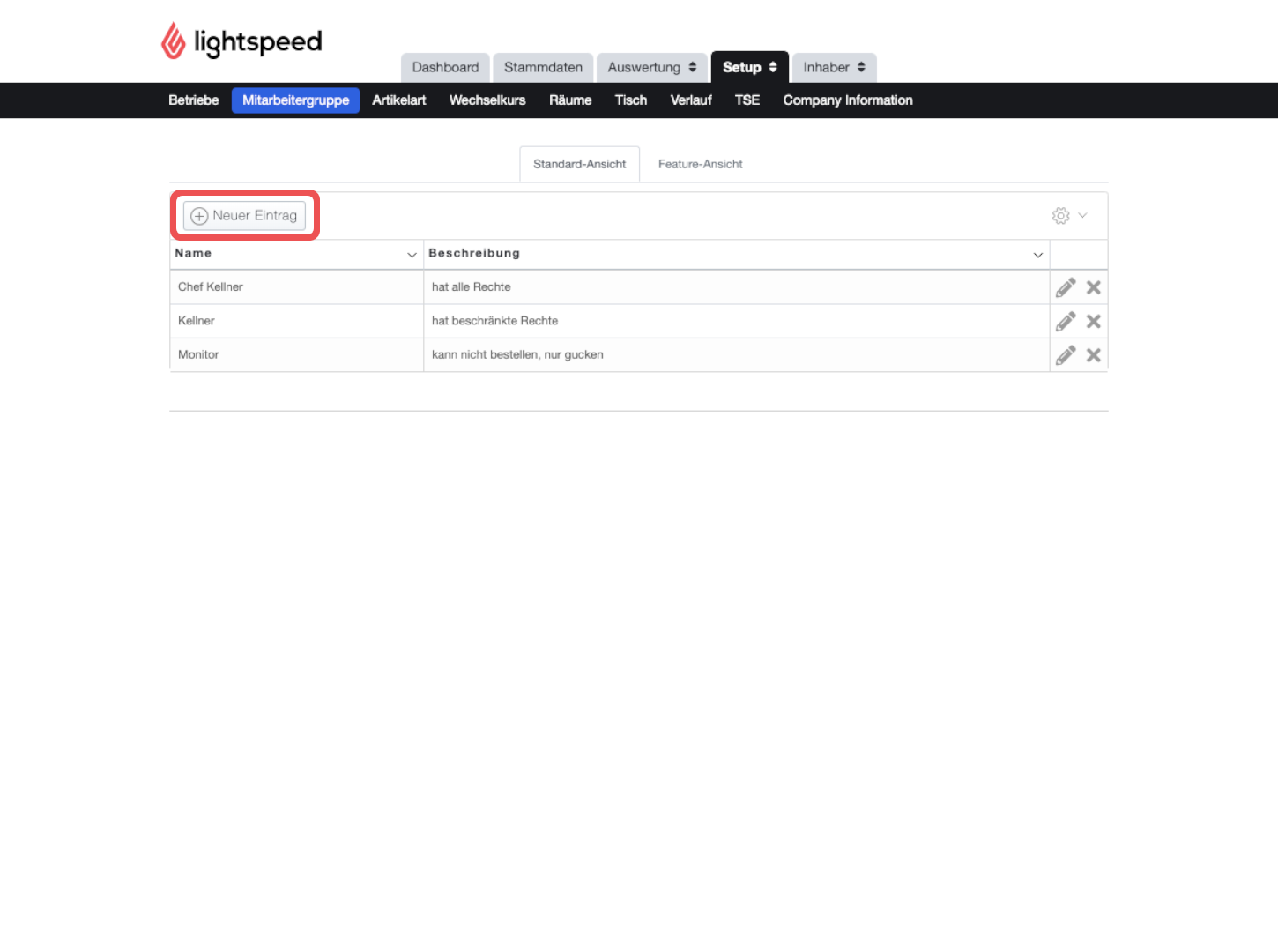The image size is (1278, 952).
Task: Click 'kann nicht bestellen, nur gucken' cell
Action: point(736,355)
